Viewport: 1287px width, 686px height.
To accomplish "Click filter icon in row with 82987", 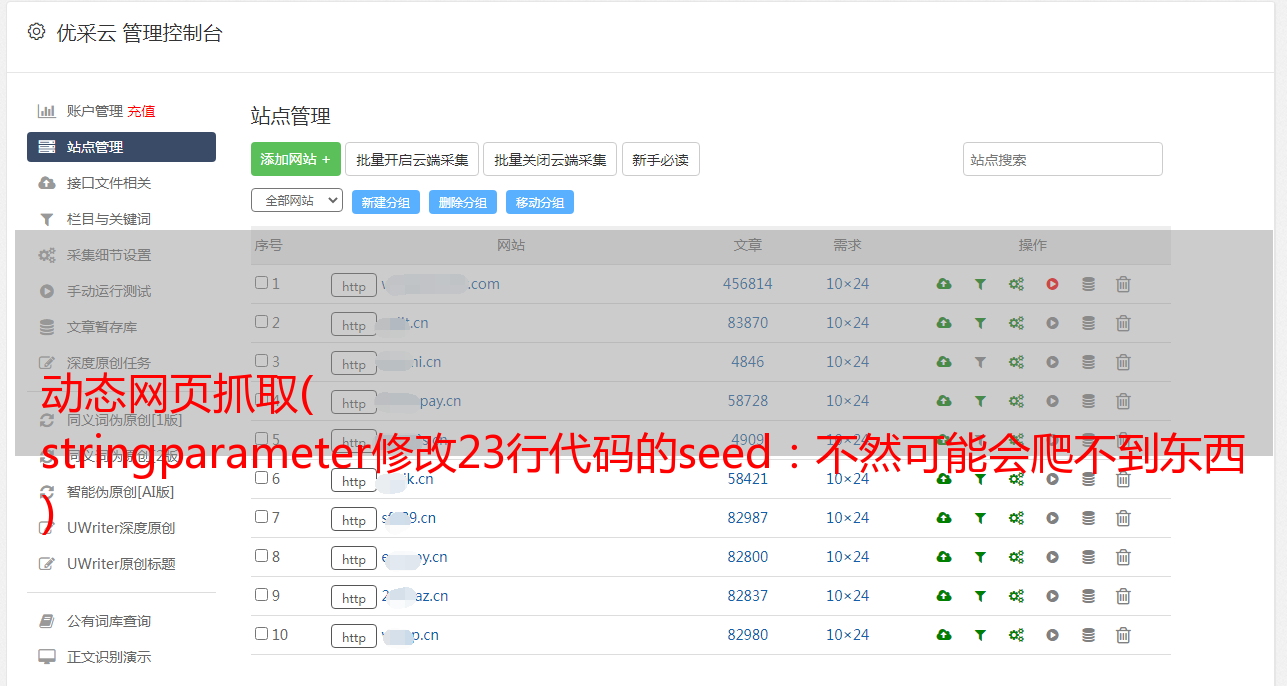I will (x=980, y=518).
